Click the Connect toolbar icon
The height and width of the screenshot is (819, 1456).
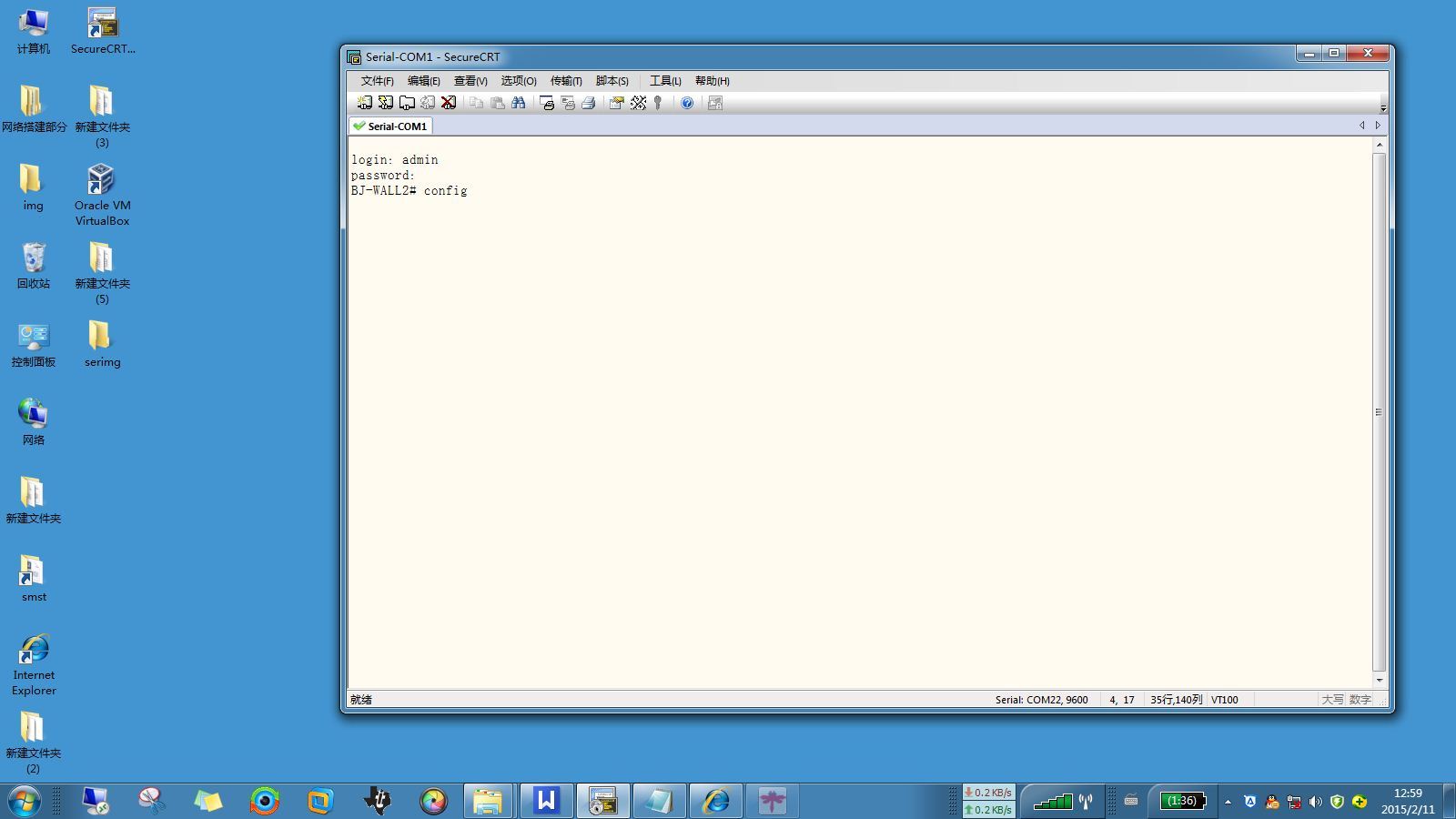tap(365, 103)
